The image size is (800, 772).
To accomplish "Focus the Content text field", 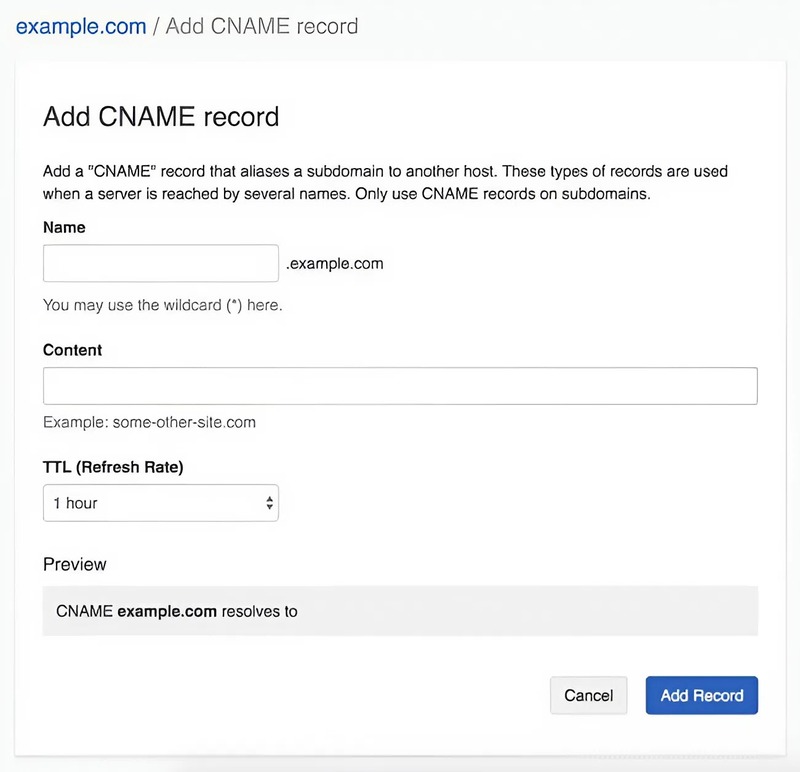I will 400,386.
